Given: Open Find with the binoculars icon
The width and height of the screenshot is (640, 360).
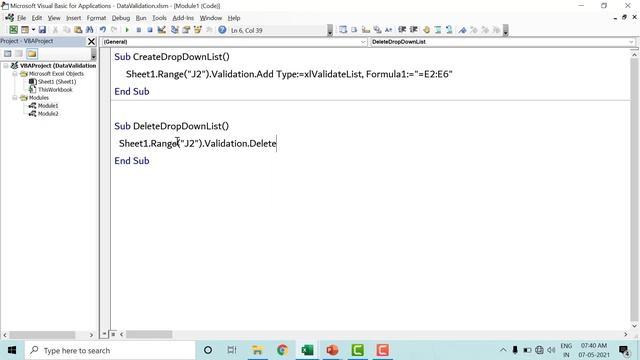Looking at the screenshot, I should pos(89,30).
